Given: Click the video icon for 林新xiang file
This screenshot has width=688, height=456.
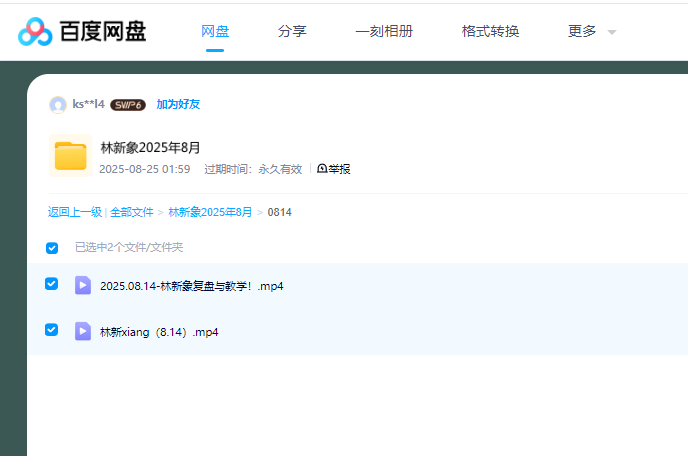Looking at the screenshot, I should tap(83, 331).
